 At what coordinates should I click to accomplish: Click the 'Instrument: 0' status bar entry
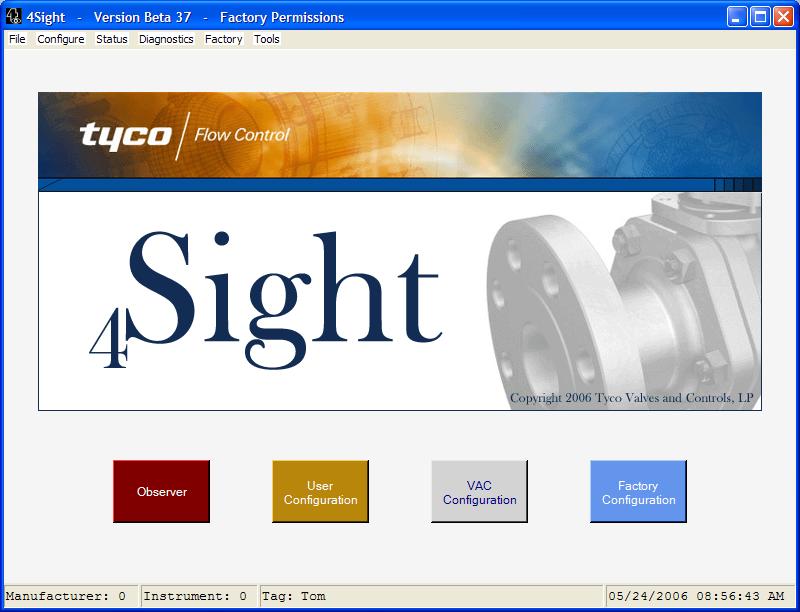(199, 596)
